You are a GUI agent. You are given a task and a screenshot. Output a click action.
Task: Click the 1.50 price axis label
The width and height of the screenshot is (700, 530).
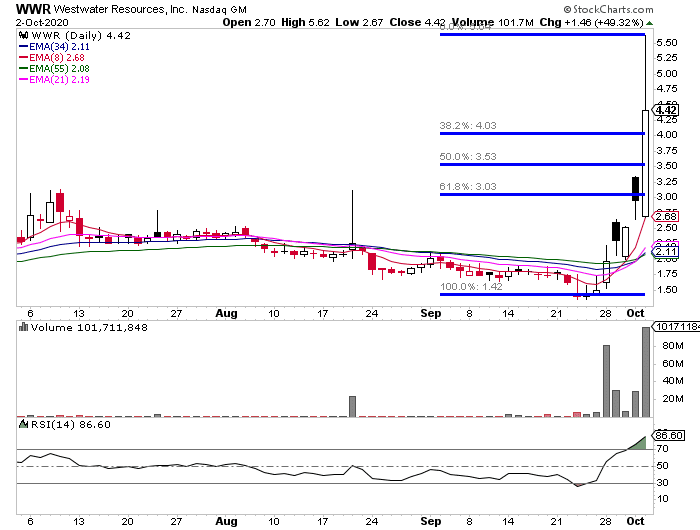[x=667, y=290]
